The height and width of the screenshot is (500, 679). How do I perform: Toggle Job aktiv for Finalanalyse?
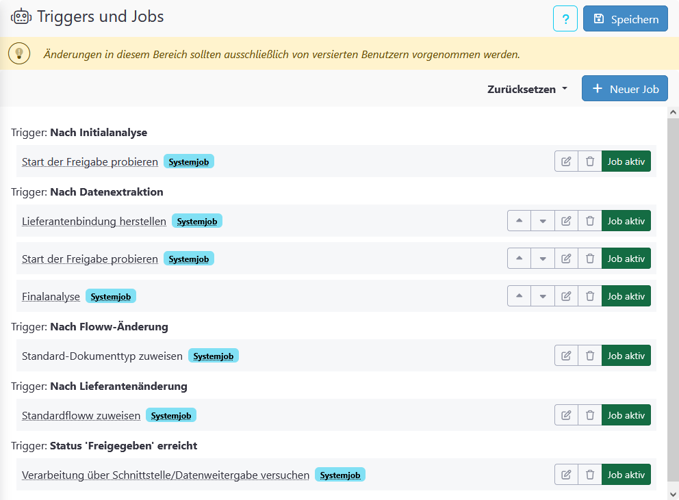[626, 296]
